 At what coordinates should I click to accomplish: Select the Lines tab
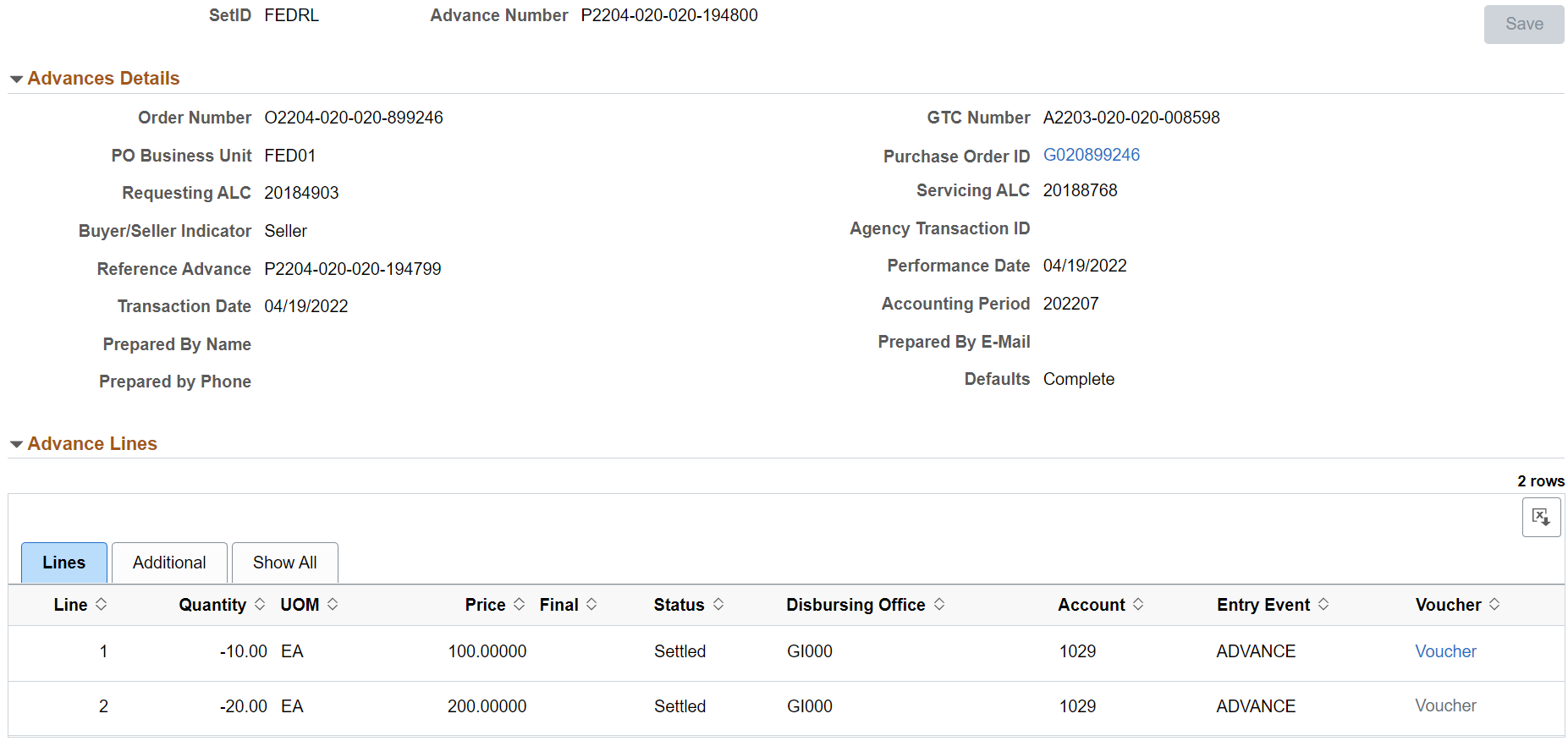click(64, 563)
